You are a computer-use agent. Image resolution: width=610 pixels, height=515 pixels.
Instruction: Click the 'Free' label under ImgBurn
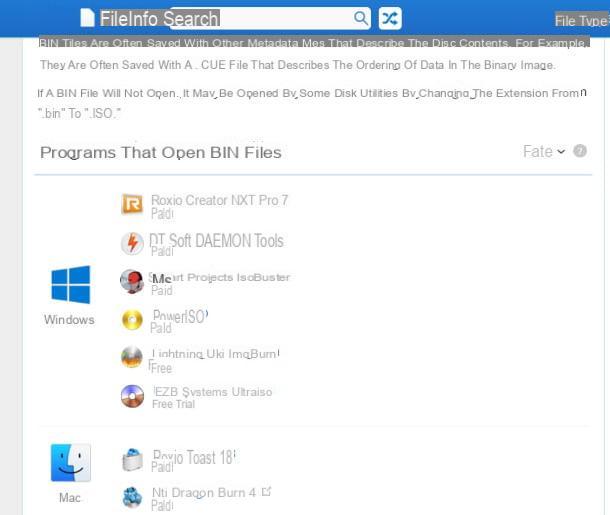click(161, 368)
